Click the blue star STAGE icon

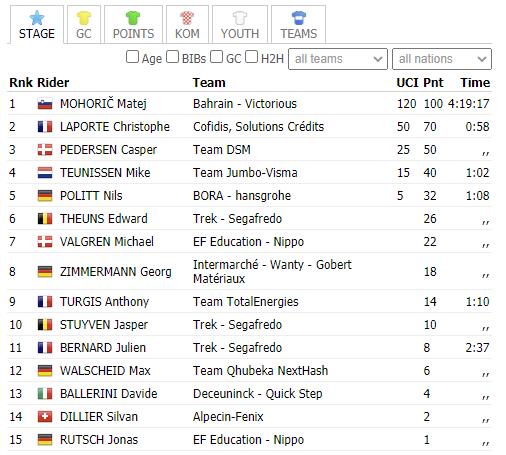(x=37, y=18)
